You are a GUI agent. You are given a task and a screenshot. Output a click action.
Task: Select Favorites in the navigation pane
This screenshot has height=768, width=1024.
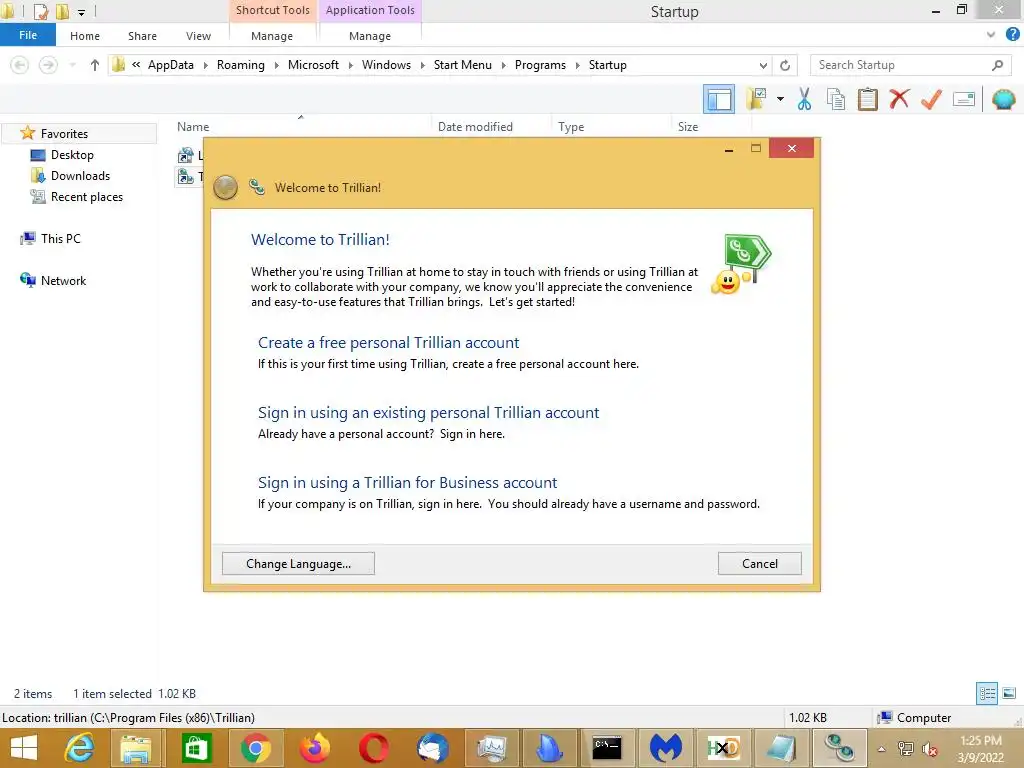click(64, 133)
